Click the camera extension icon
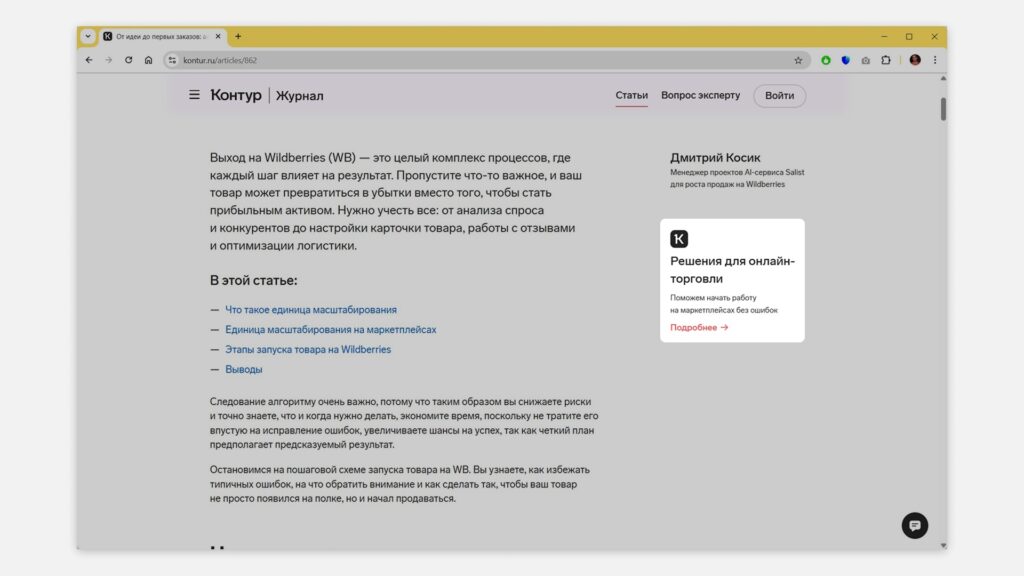 (865, 60)
